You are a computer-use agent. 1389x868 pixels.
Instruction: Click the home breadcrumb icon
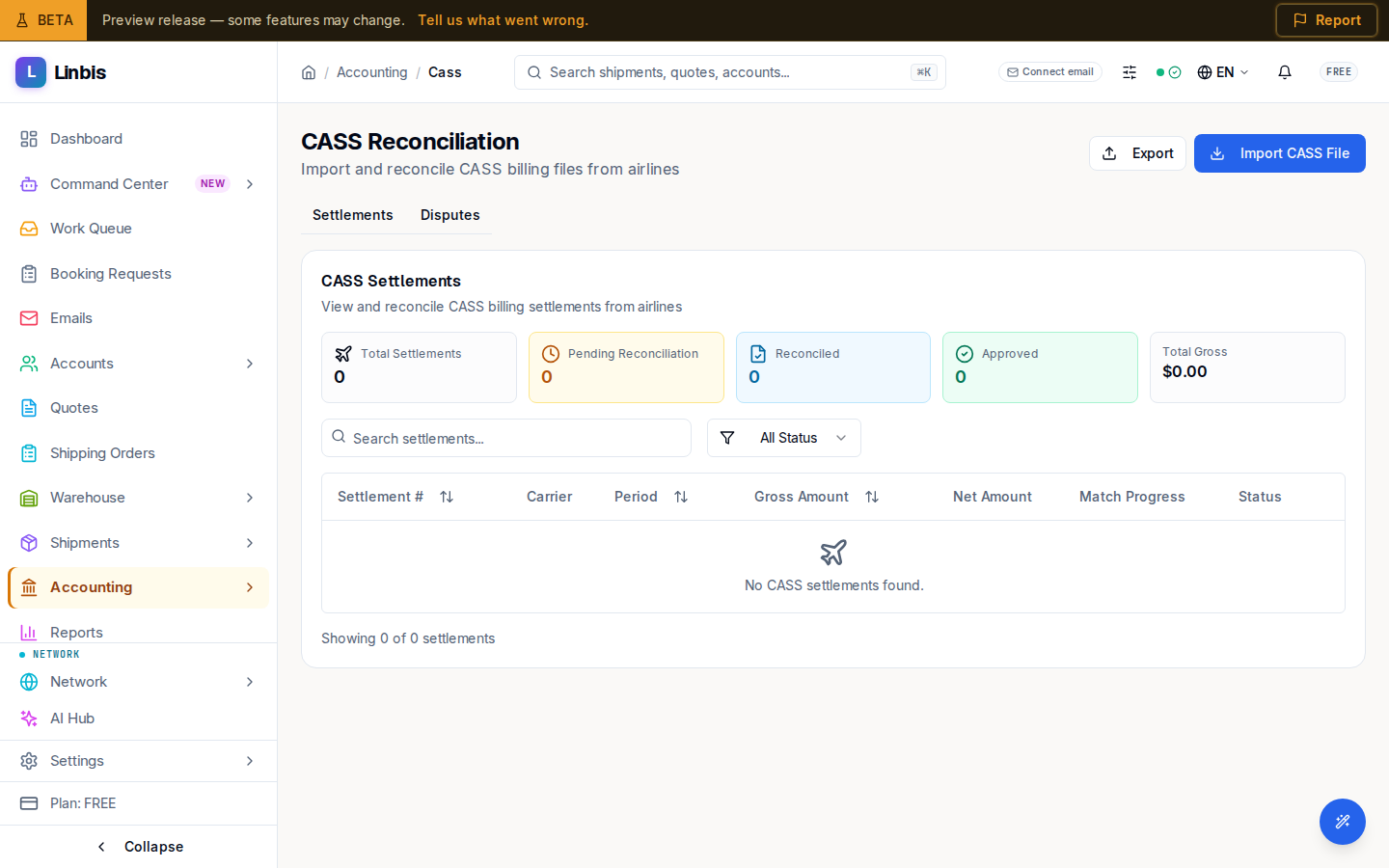(309, 72)
